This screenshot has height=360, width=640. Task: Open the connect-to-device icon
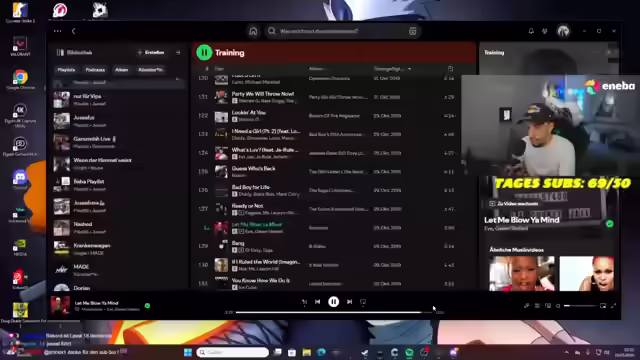pos(548,306)
